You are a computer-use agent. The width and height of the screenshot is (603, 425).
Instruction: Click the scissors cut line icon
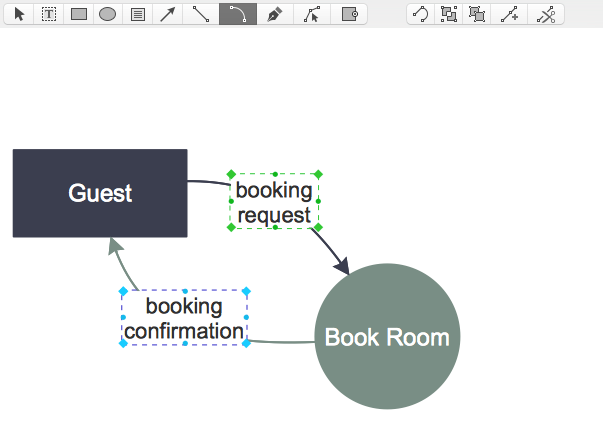click(x=546, y=14)
